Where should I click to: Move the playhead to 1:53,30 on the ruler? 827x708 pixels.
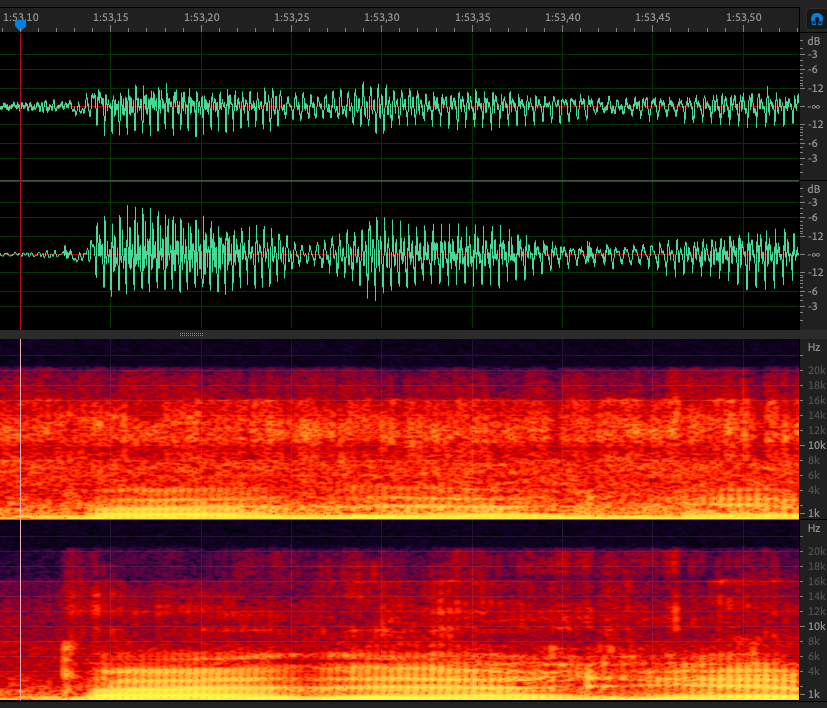pos(382,17)
